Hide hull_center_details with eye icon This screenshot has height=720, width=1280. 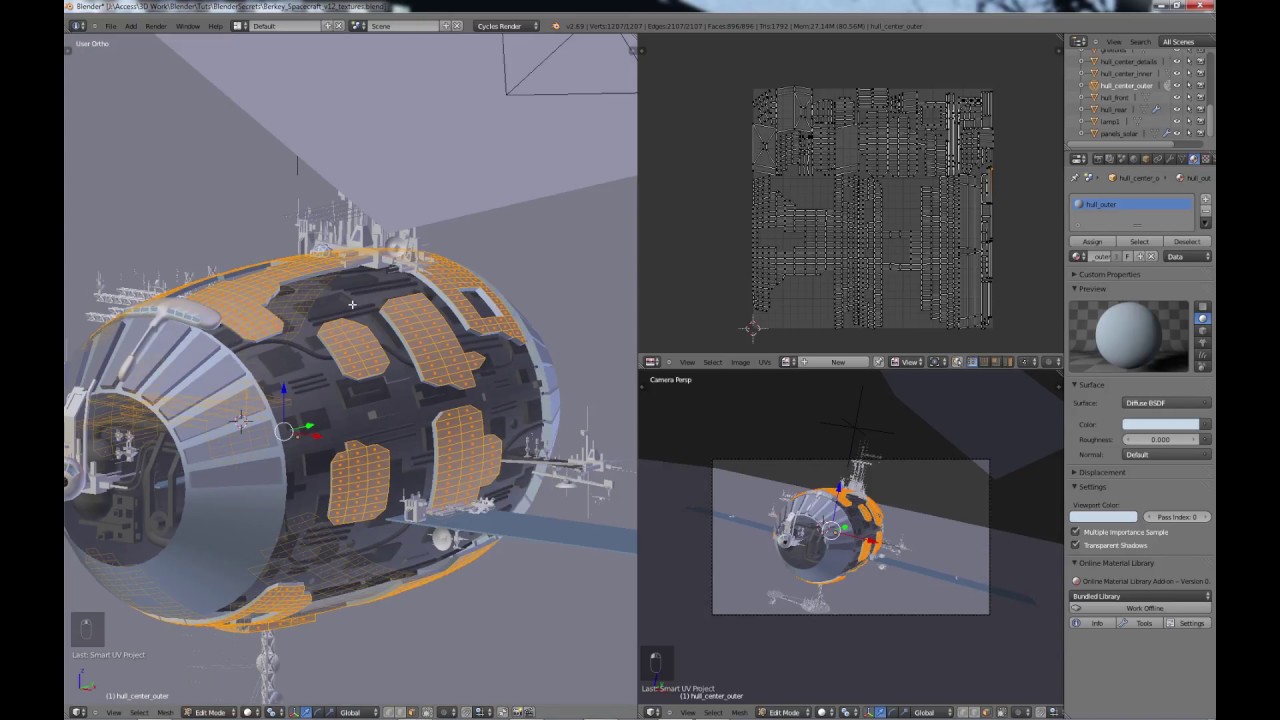[x=1177, y=61]
